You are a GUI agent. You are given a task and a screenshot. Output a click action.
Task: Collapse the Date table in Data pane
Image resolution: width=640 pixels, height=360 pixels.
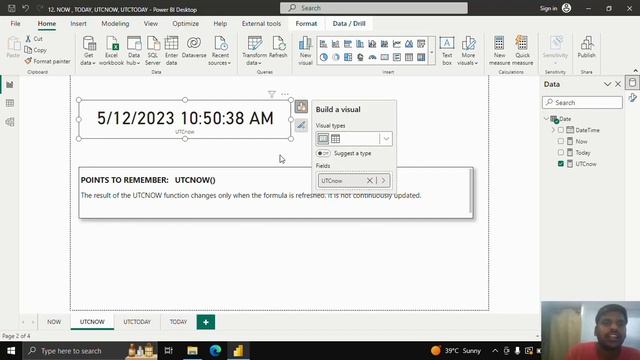tap(546, 119)
